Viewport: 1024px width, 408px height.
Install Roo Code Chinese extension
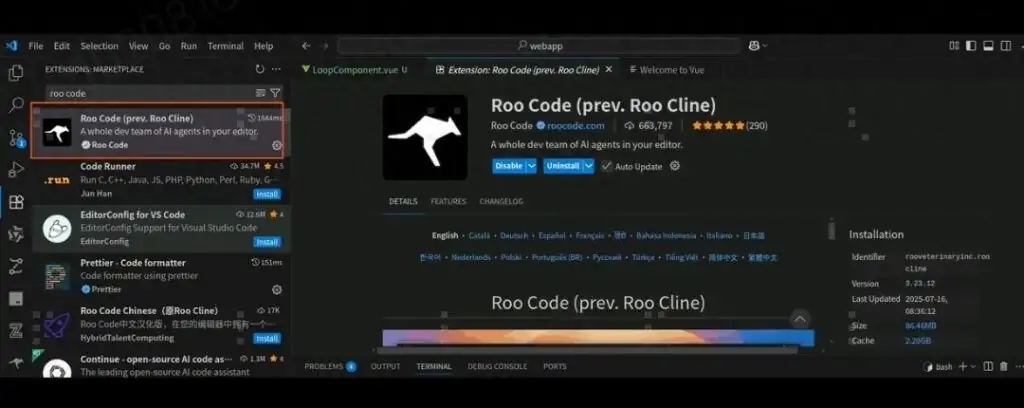tap(267, 338)
